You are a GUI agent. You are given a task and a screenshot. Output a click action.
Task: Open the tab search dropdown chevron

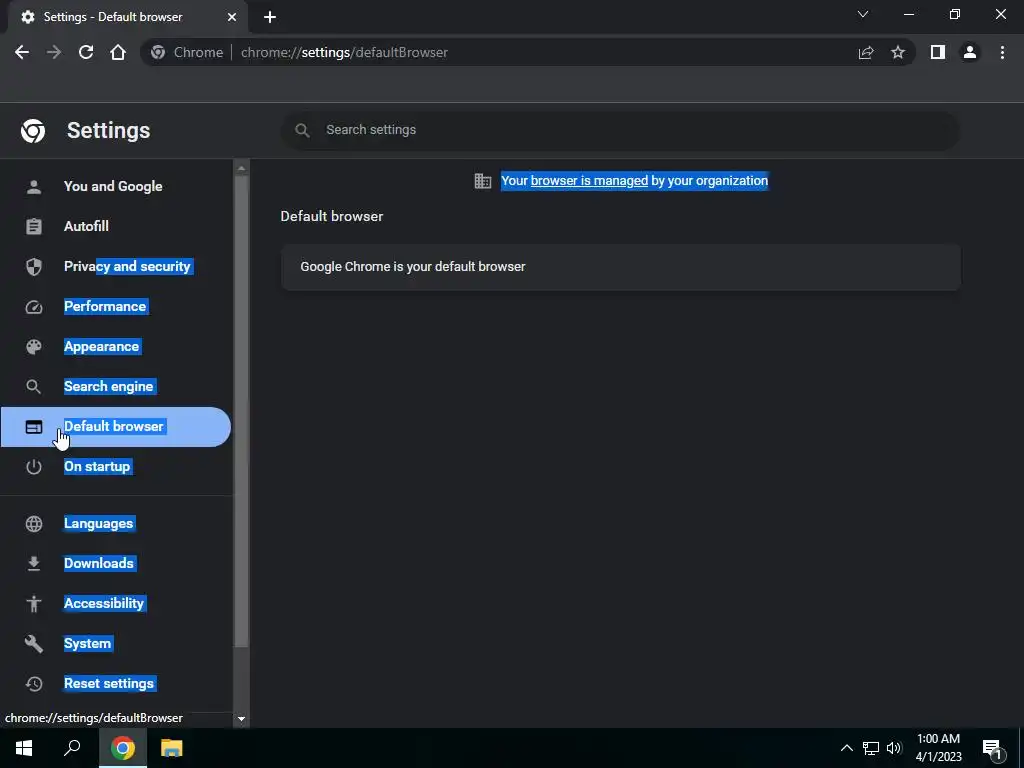click(863, 14)
